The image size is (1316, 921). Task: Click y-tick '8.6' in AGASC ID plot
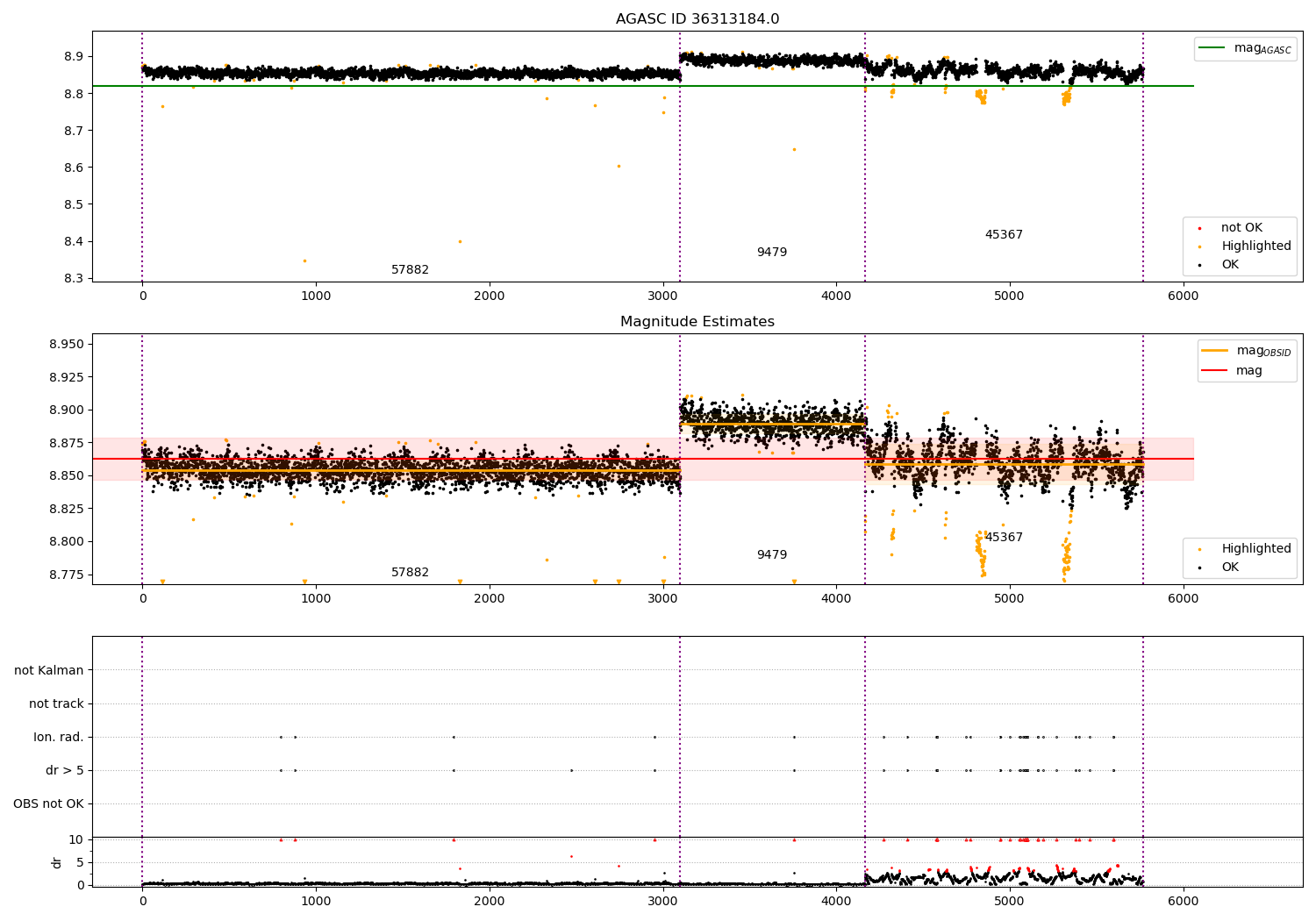74,168
